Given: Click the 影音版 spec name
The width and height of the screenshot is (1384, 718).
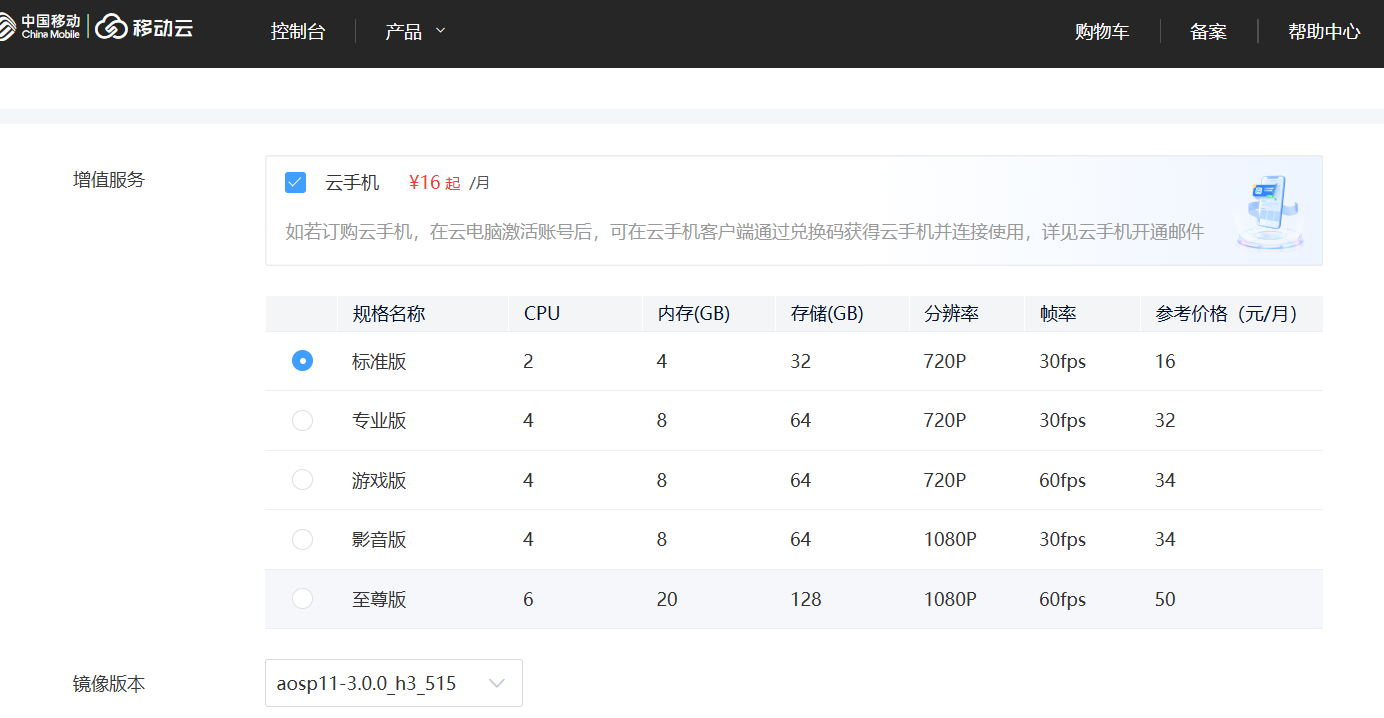Looking at the screenshot, I should tap(379, 539).
